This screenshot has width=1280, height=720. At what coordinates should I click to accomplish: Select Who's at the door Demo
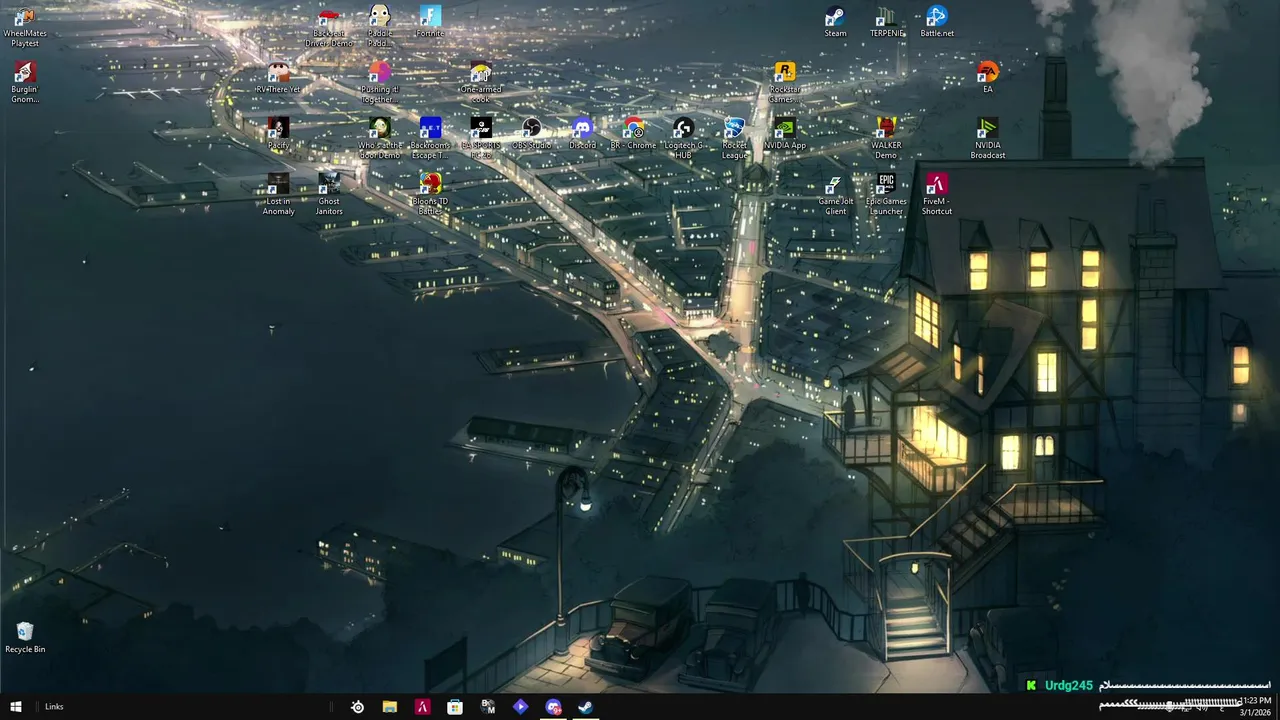pyautogui.click(x=380, y=138)
